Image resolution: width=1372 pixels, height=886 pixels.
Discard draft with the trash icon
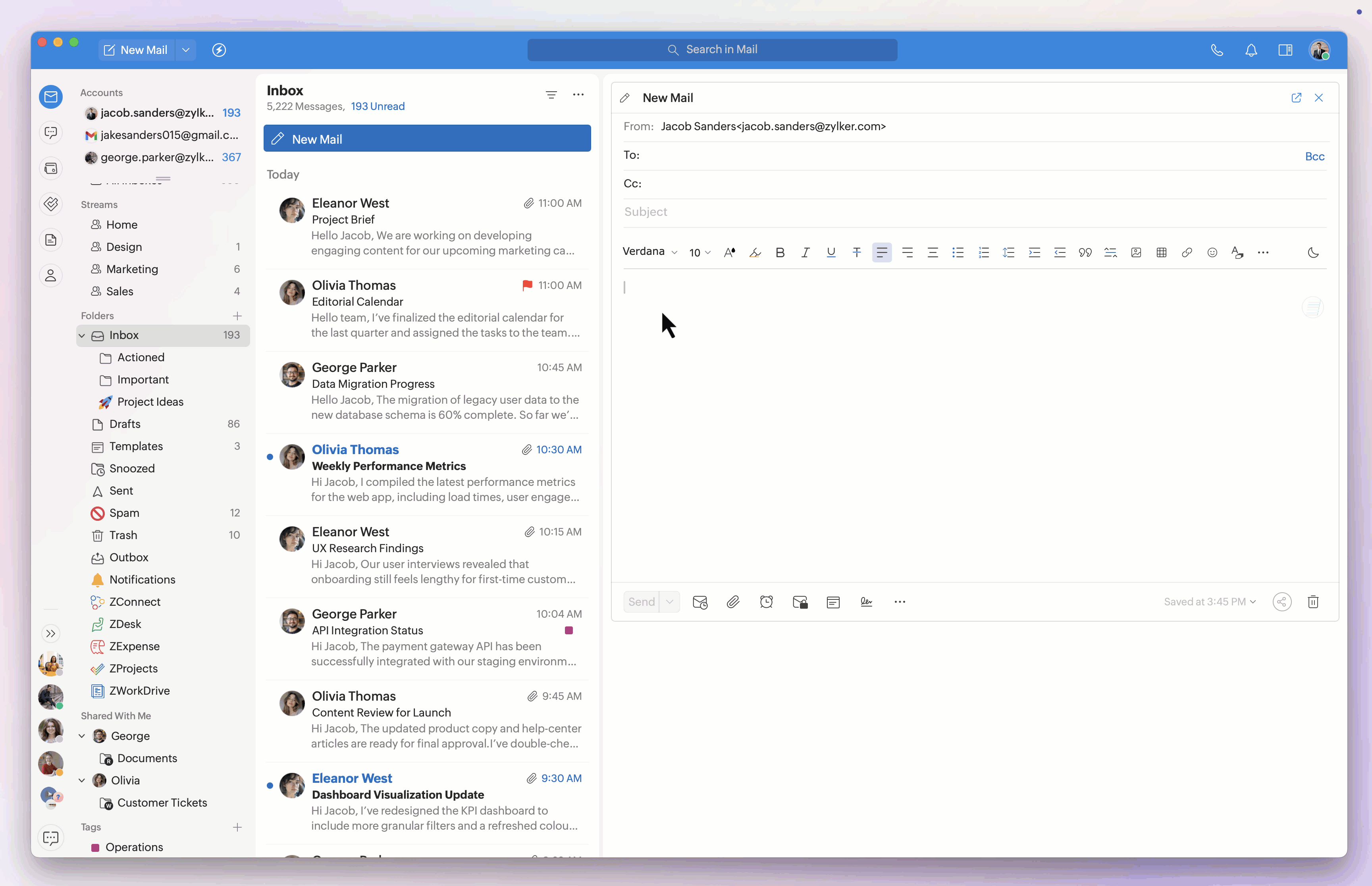(1313, 602)
